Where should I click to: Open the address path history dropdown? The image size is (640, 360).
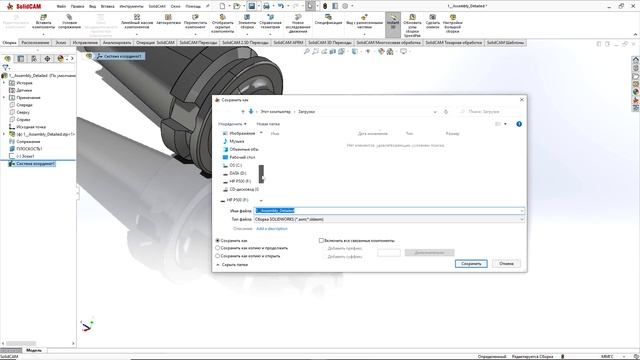[x=435, y=111]
